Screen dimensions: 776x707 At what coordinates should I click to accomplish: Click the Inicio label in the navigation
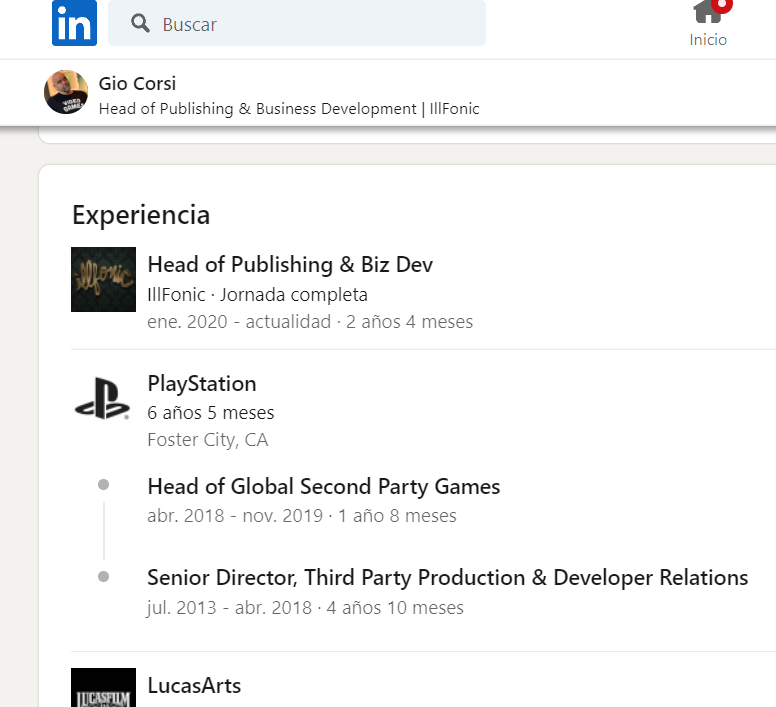[708, 40]
